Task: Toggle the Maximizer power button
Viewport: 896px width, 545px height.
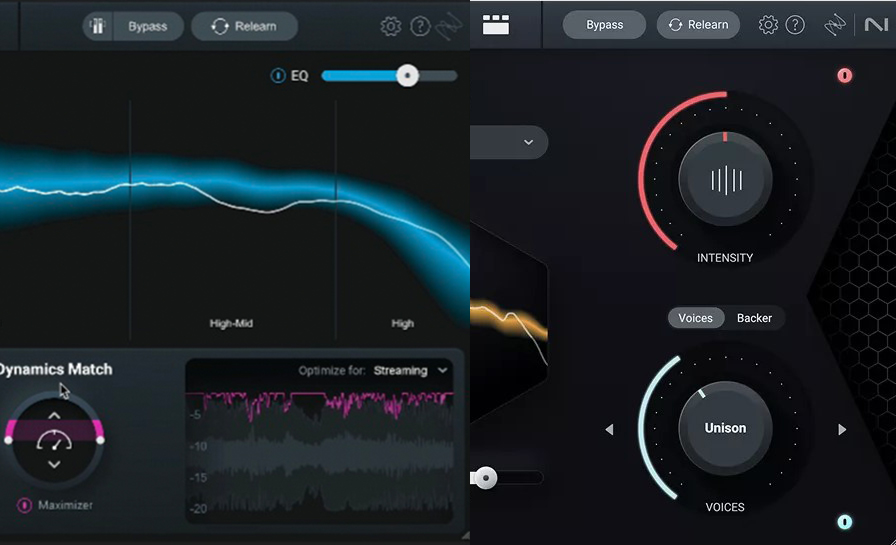Action: (x=24, y=505)
